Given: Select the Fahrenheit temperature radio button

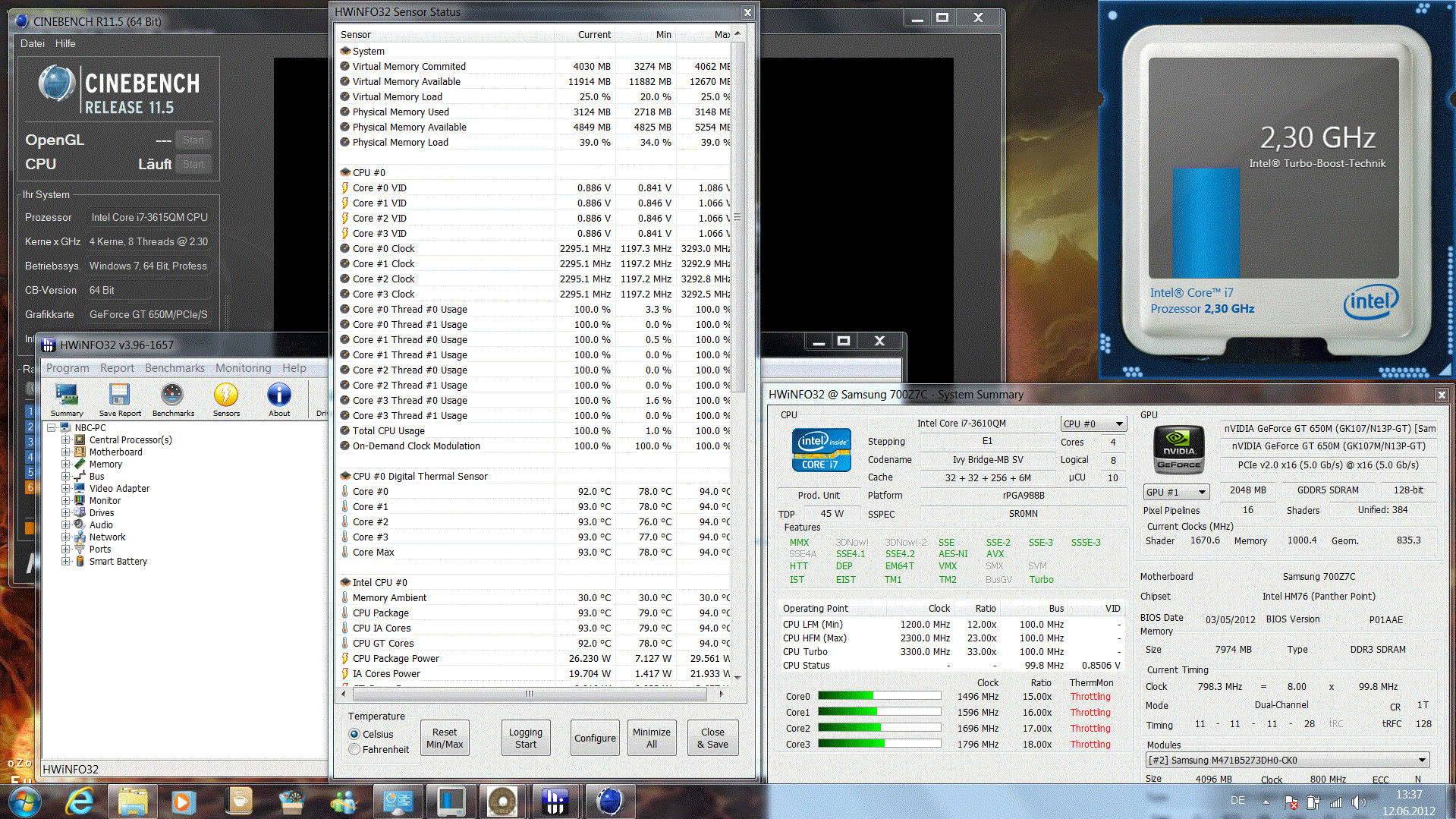Looking at the screenshot, I should (x=354, y=749).
